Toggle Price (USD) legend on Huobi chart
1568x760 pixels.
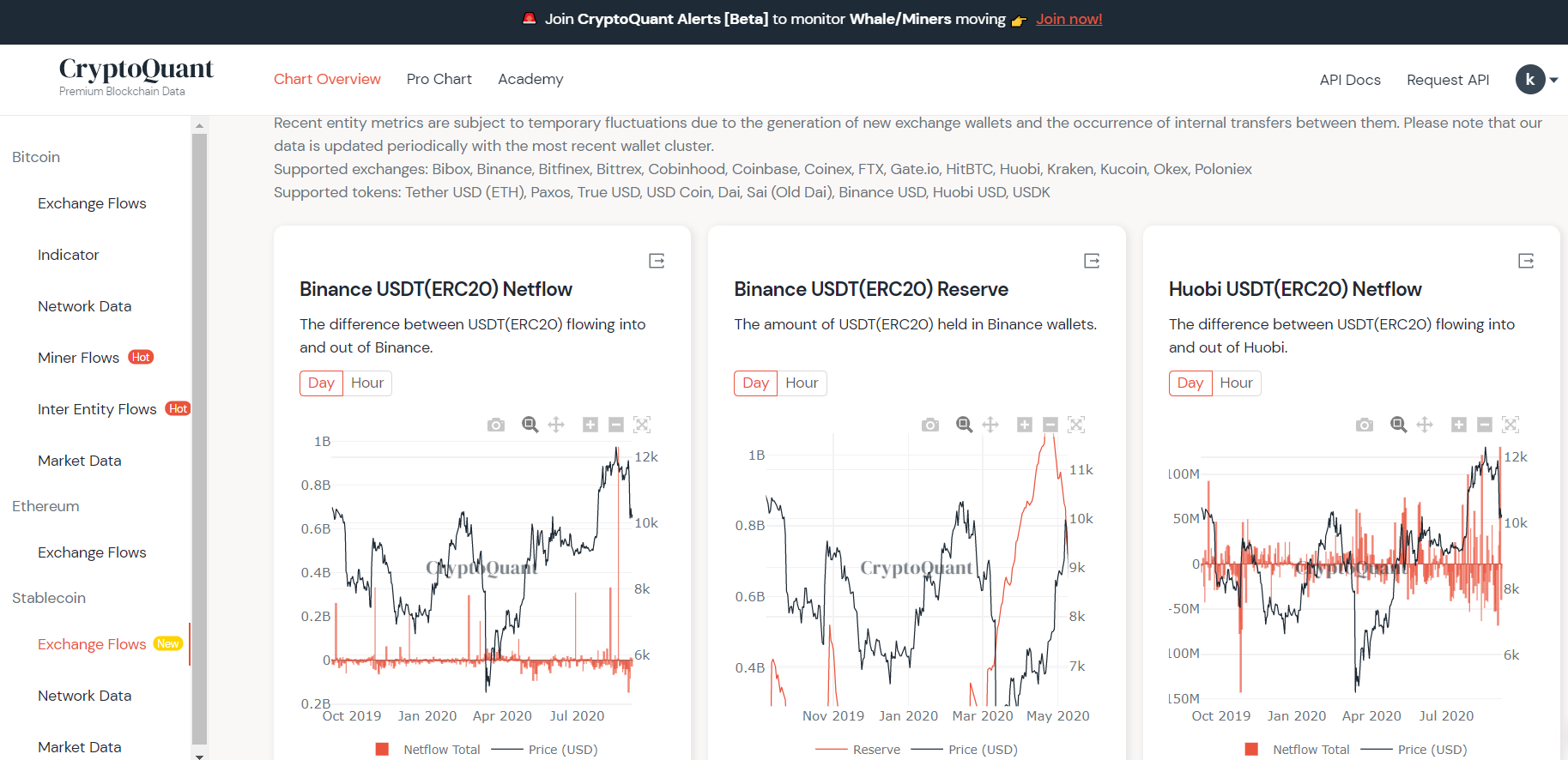1414,750
